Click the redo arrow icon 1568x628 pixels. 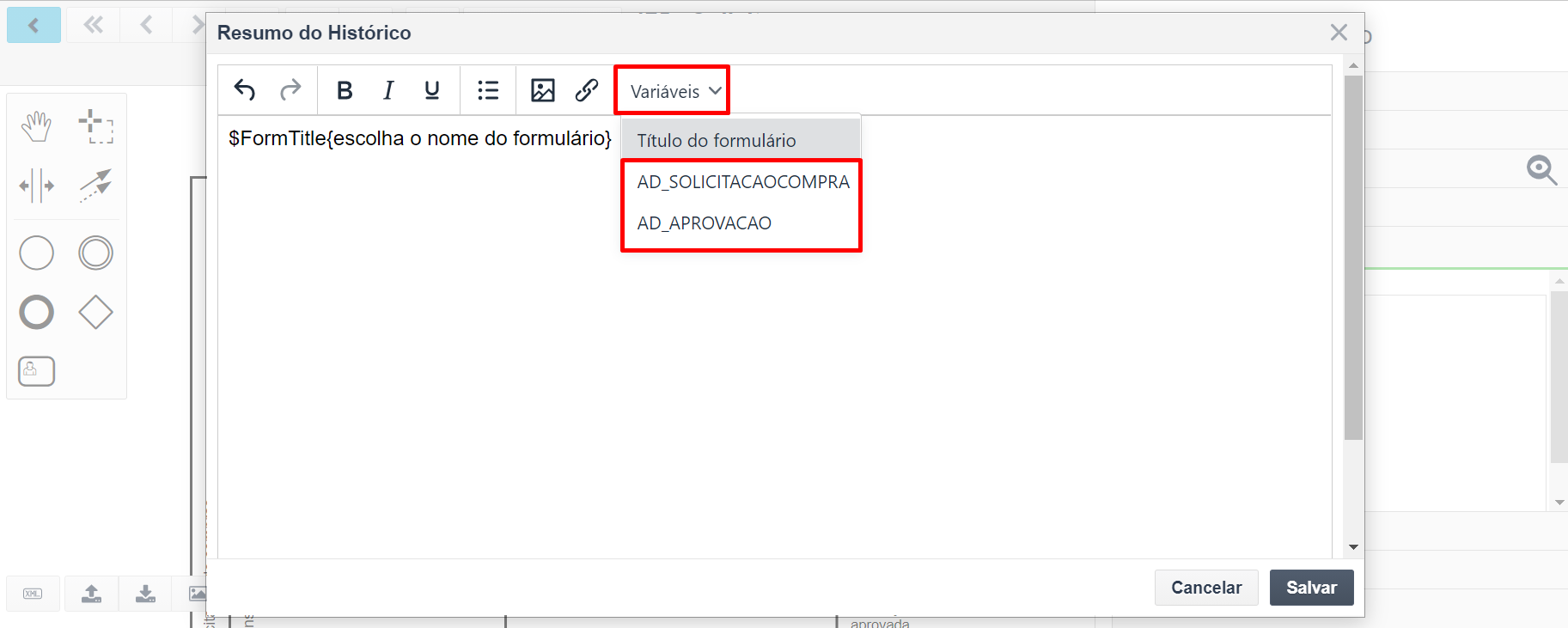click(x=290, y=90)
